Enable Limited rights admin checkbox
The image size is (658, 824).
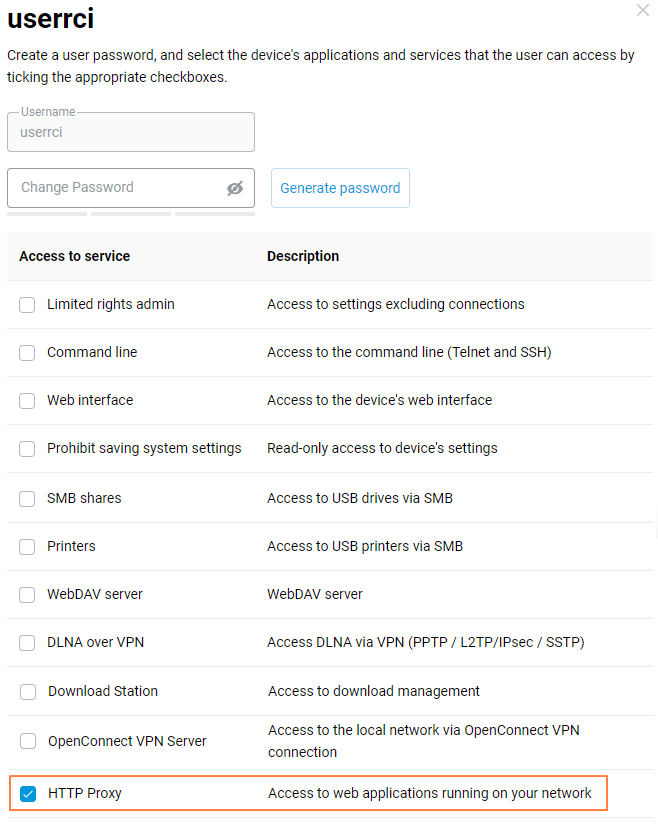(x=27, y=305)
